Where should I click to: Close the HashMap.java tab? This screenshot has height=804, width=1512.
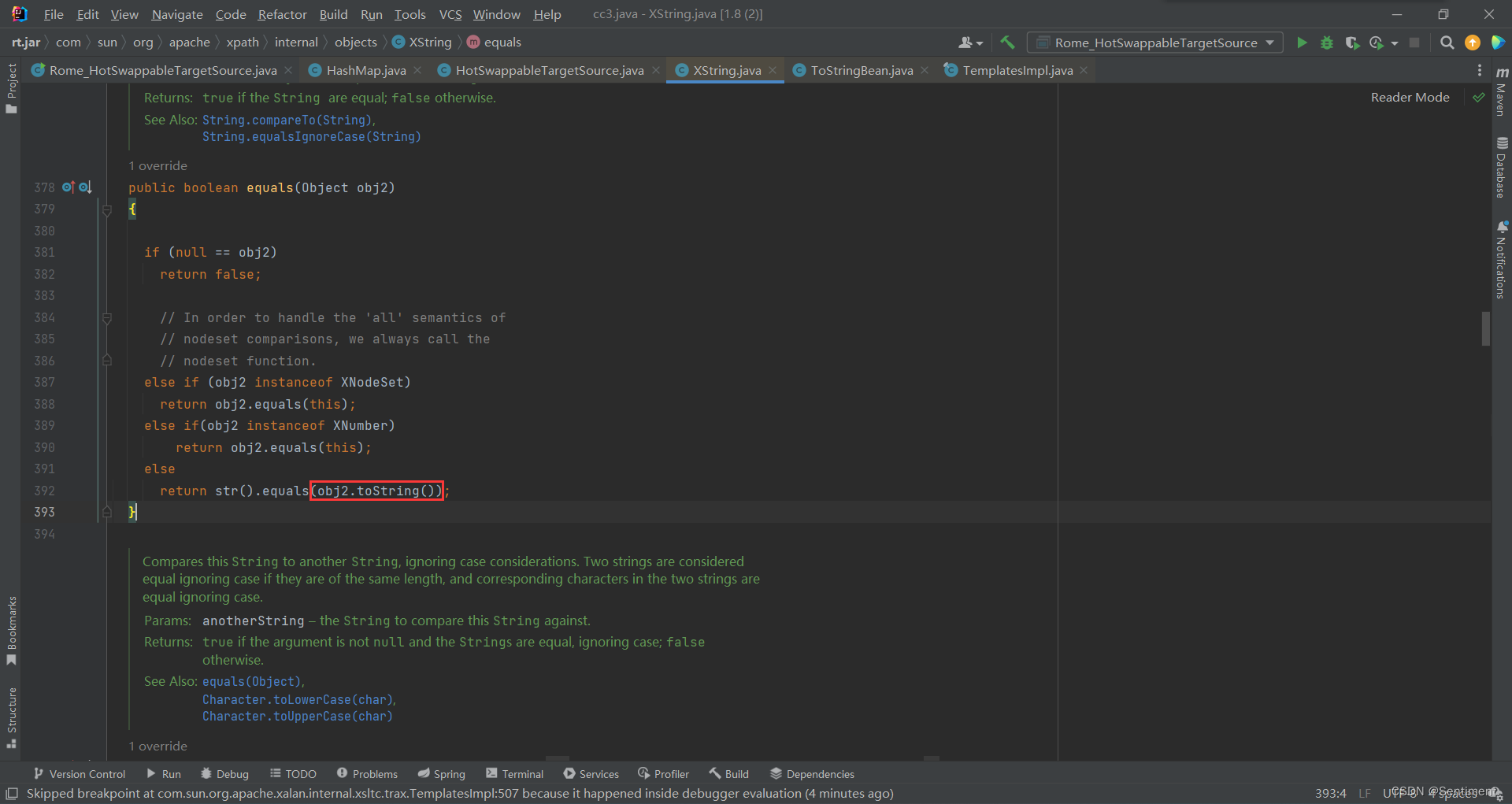[x=417, y=71]
